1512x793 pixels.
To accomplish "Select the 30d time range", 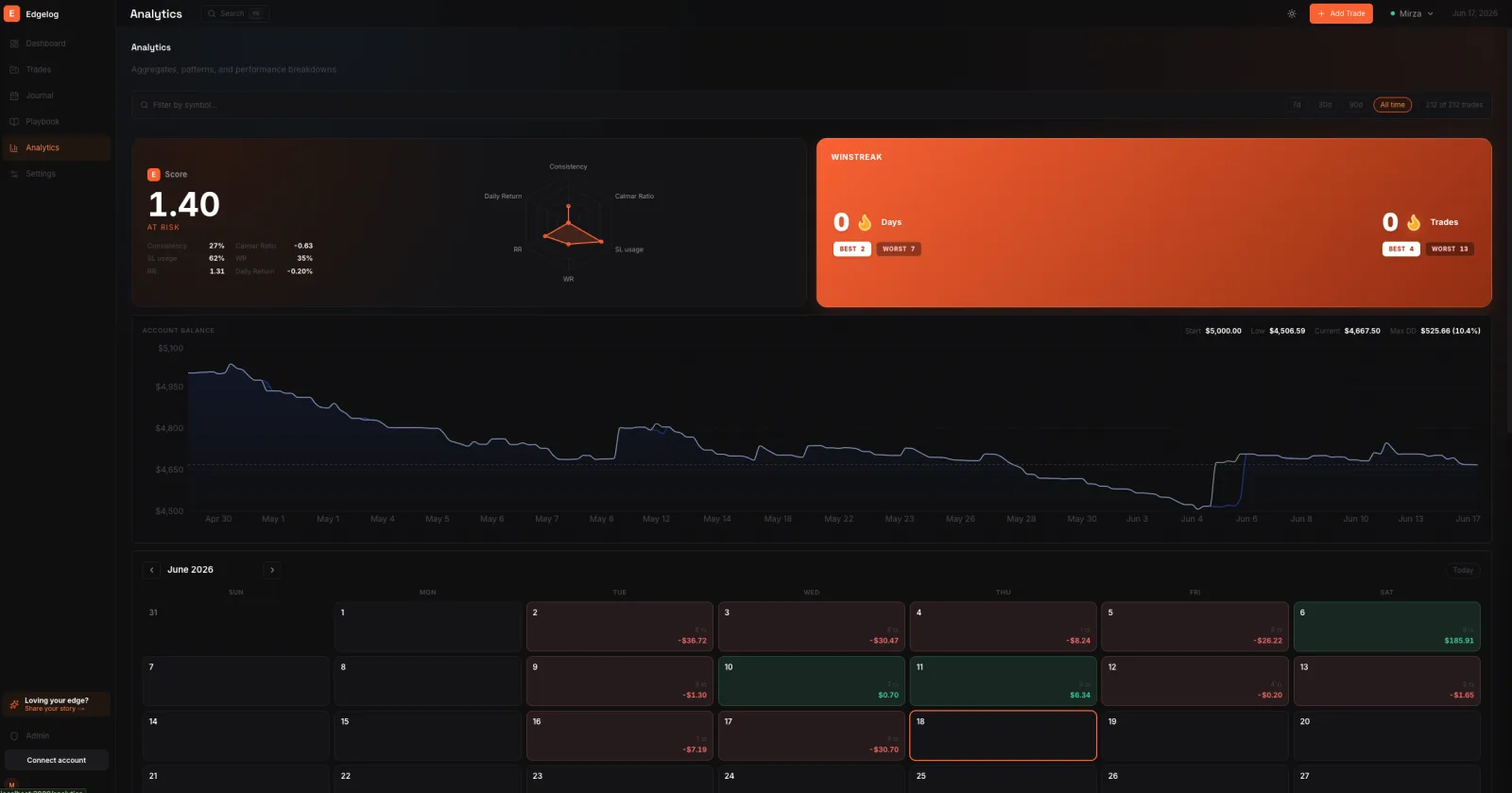I will pyautogui.click(x=1325, y=105).
